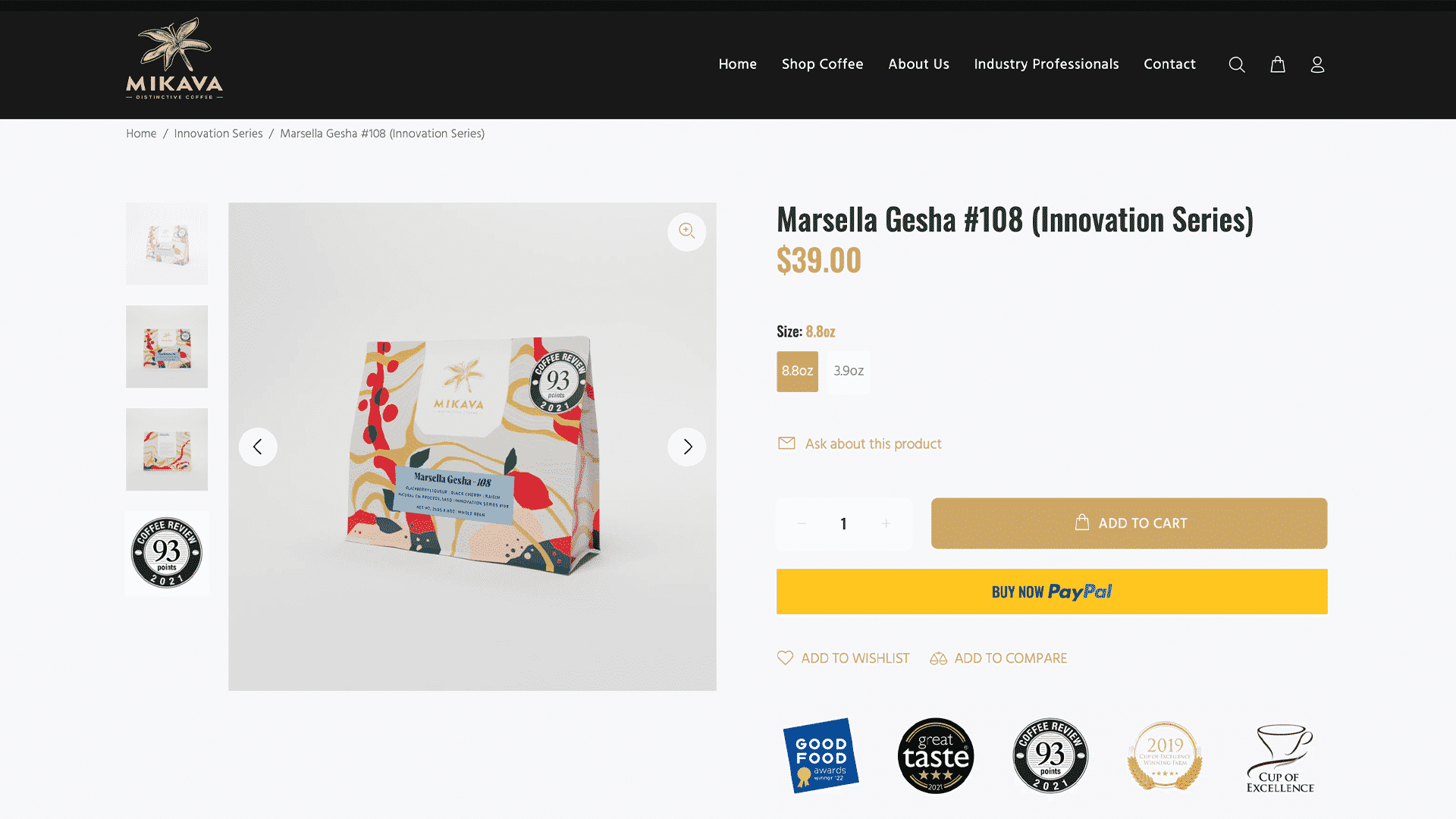Select the 8.8oz size option
1456x819 pixels.
(797, 371)
